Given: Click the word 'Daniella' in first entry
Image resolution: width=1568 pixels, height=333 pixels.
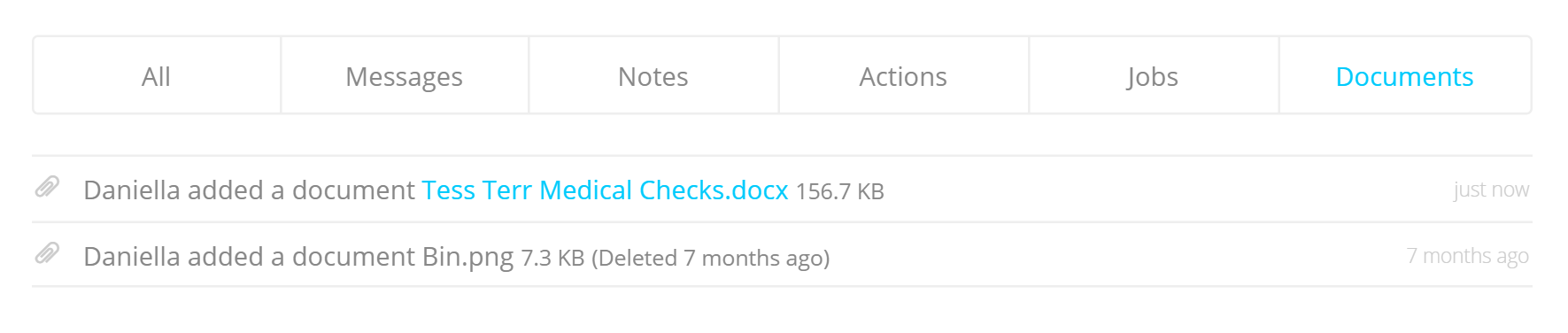Looking at the screenshot, I should pyautogui.click(x=131, y=190).
